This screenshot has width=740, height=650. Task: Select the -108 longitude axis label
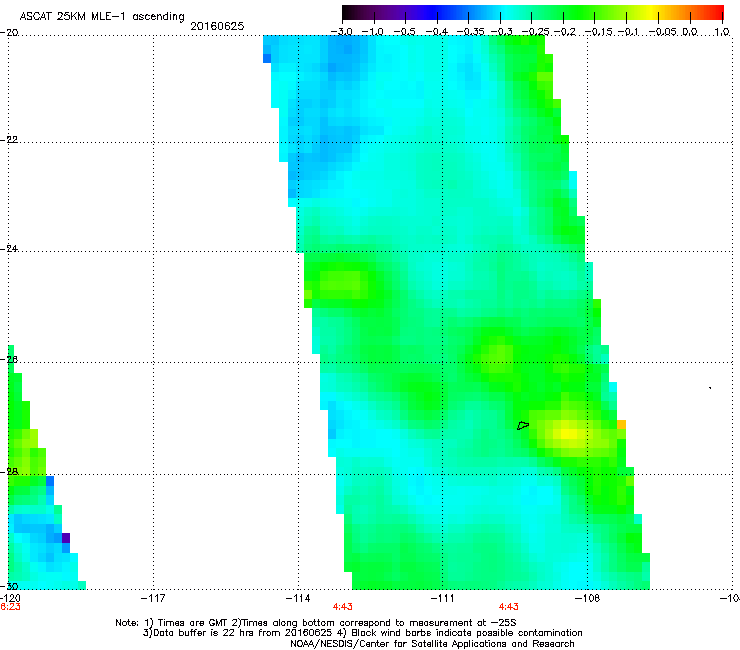click(x=588, y=598)
